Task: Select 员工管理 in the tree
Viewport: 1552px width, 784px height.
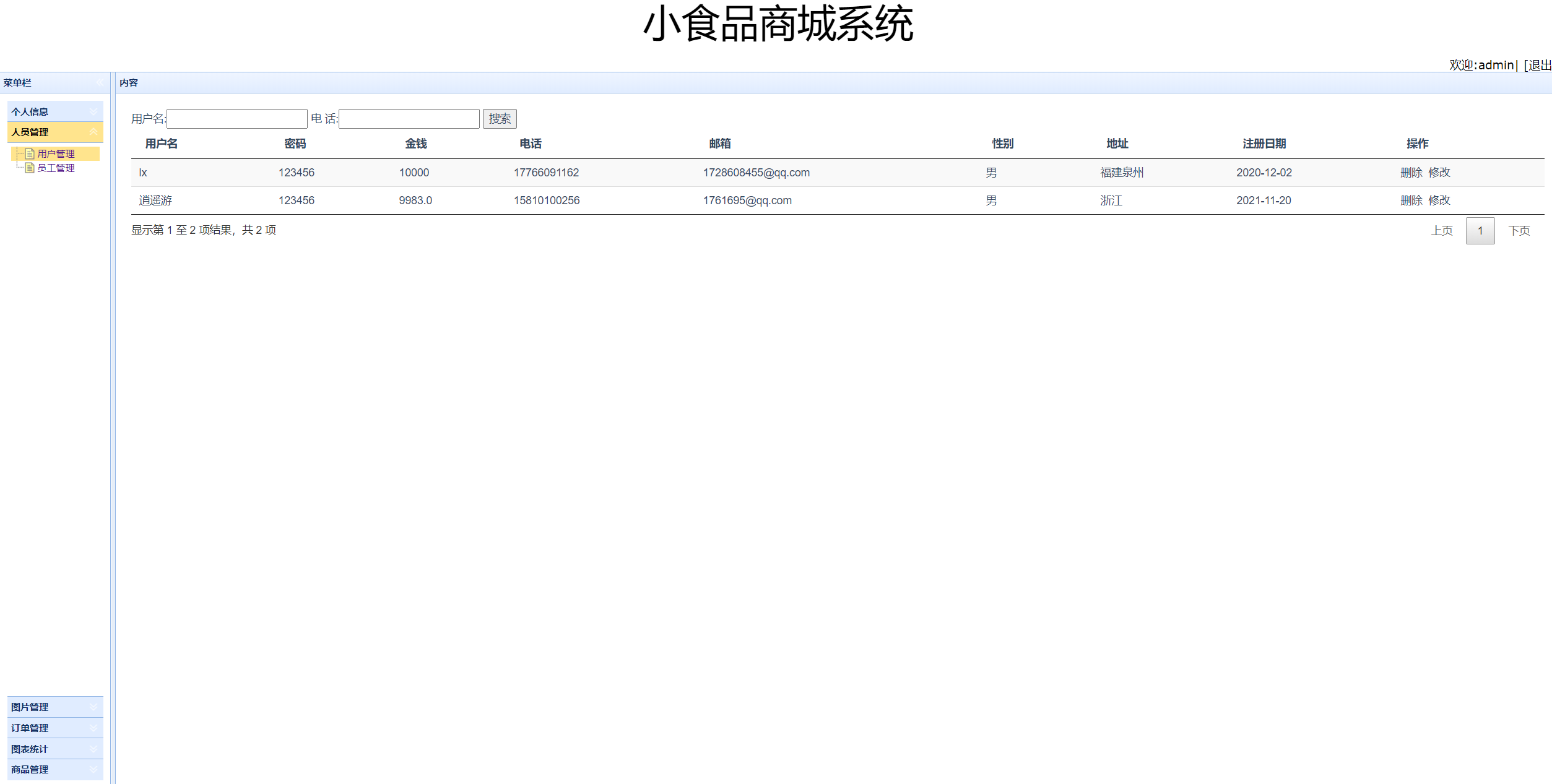Action: [x=56, y=168]
